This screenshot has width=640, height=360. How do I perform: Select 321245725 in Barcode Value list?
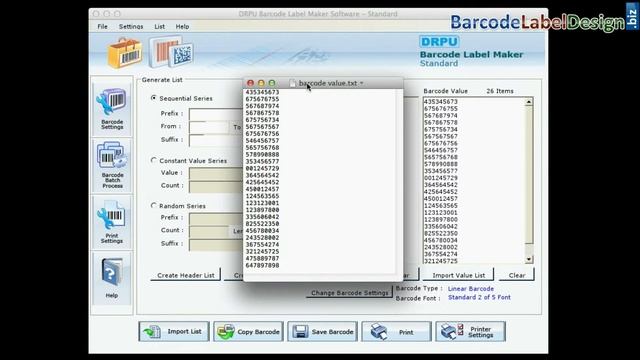tap(440, 261)
